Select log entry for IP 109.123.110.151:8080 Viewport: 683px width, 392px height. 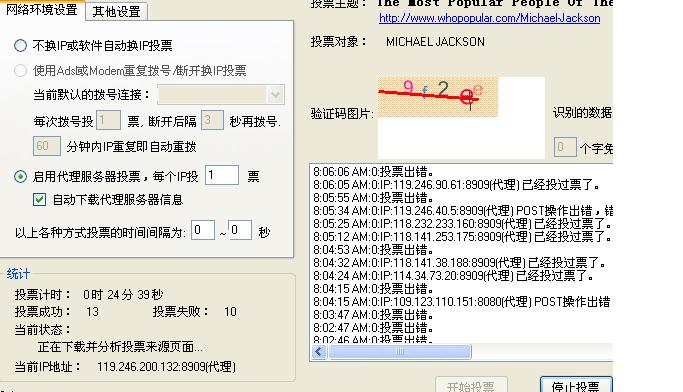462,302
